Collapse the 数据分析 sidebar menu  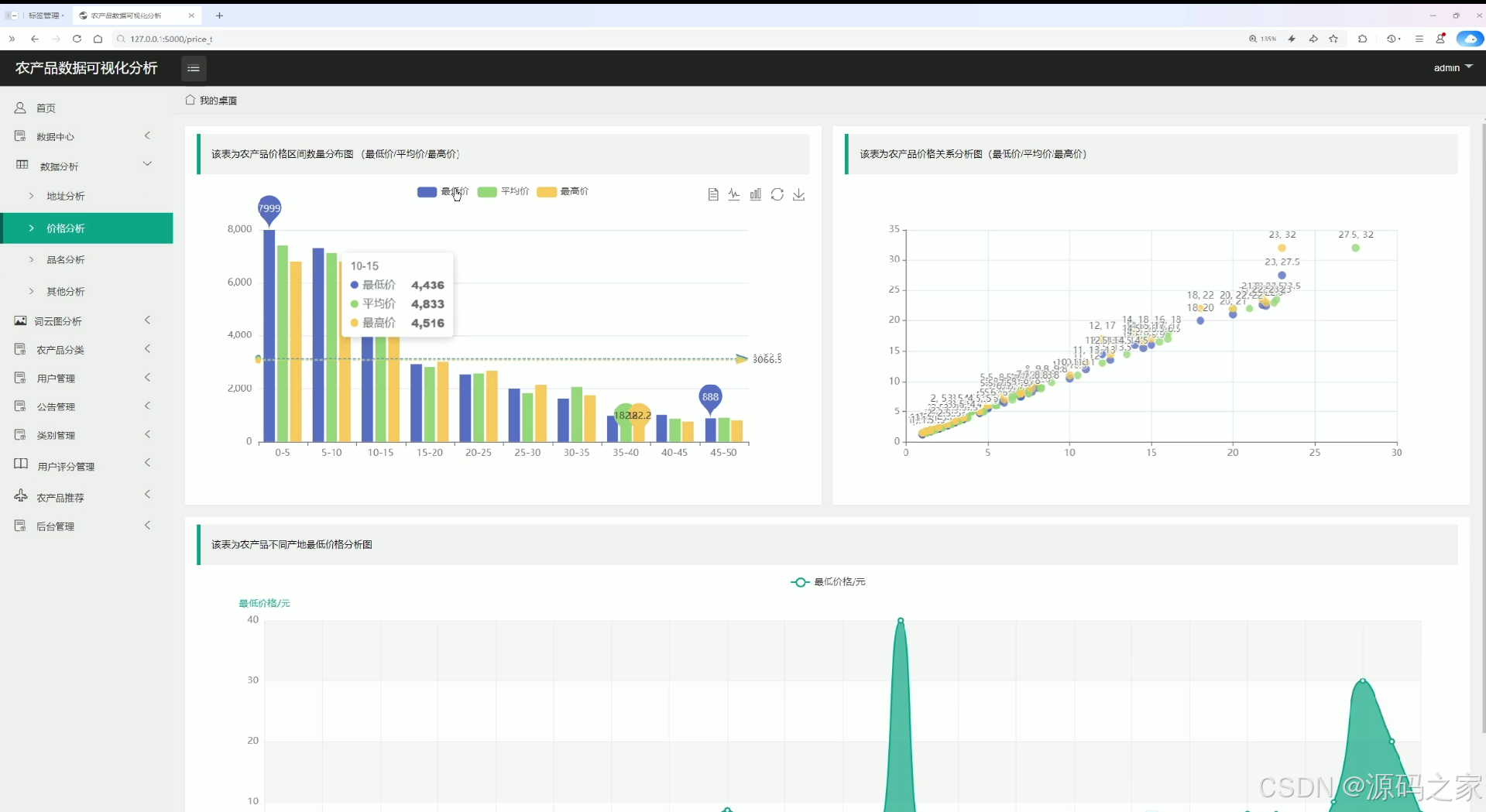click(86, 166)
